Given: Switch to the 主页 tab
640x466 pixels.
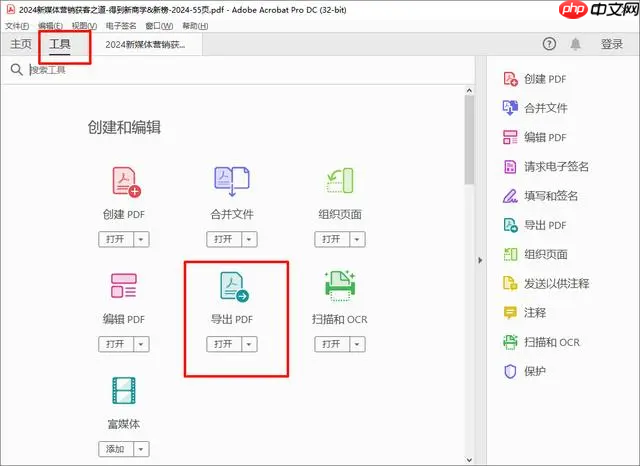Looking at the screenshot, I should (x=20, y=44).
